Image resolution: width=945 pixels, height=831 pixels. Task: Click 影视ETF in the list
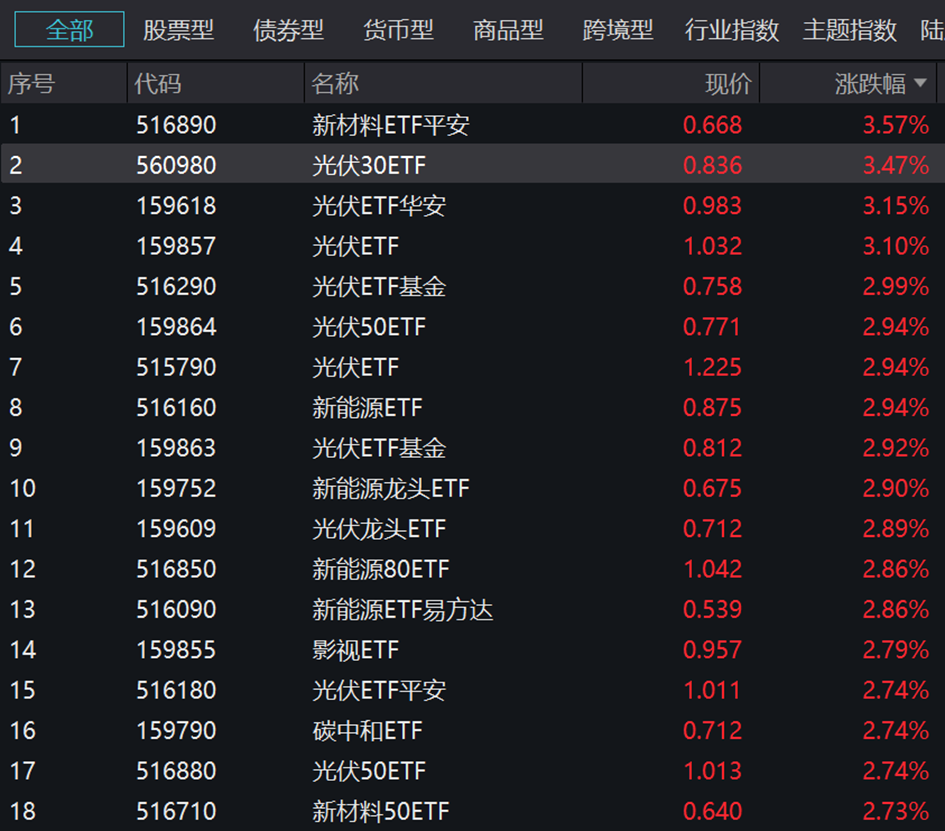point(356,650)
